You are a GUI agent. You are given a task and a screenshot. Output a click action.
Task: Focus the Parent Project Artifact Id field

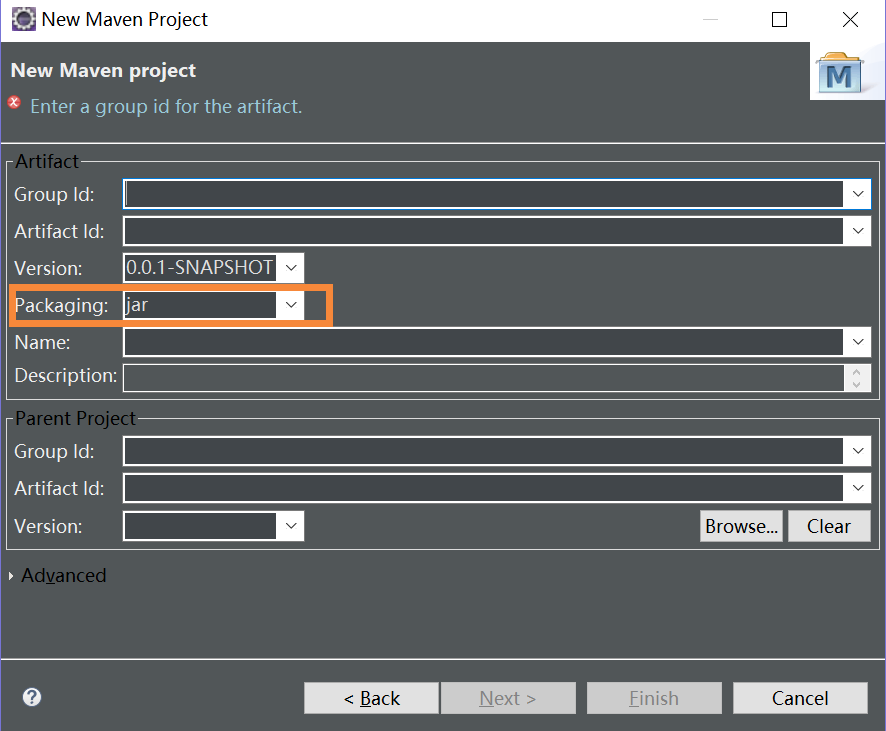484,488
